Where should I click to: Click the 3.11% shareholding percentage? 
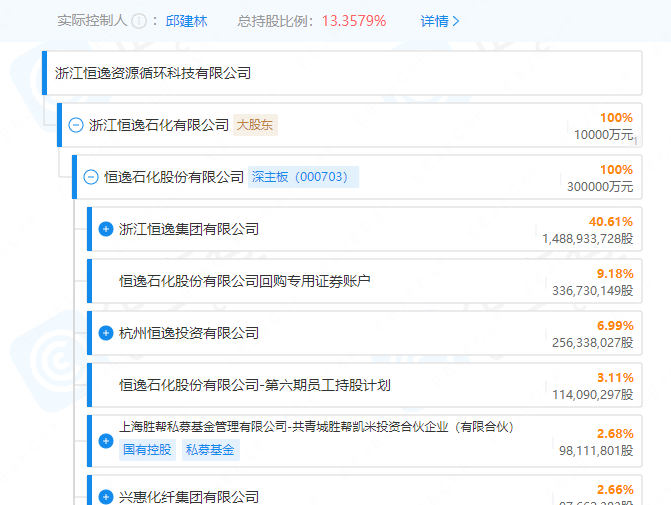point(615,378)
